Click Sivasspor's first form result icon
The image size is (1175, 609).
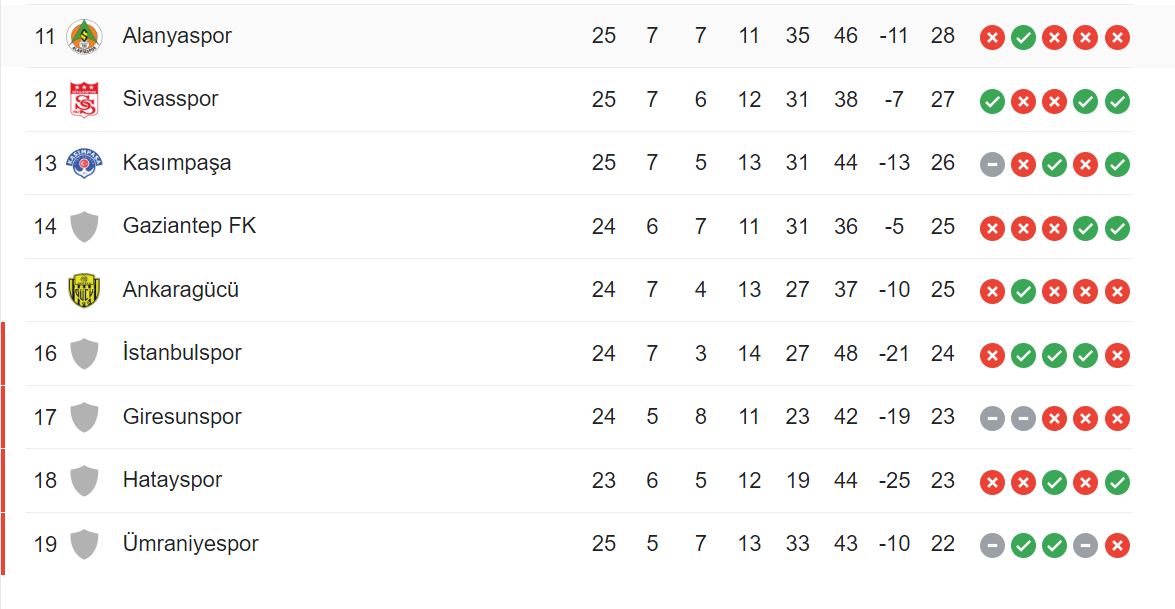coord(992,101)
